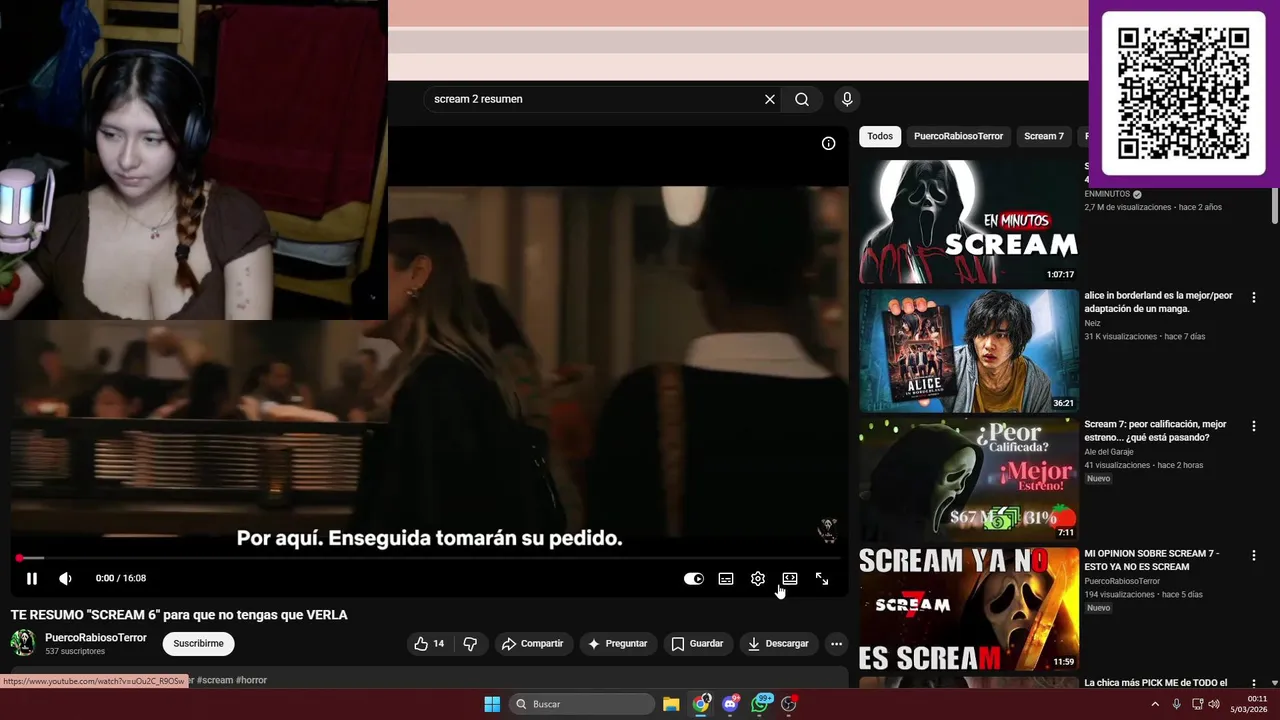This screenshot has width=1280, height=720.
Task: Open File Explorer from the taskbar
Action: (x=671, y=704)
